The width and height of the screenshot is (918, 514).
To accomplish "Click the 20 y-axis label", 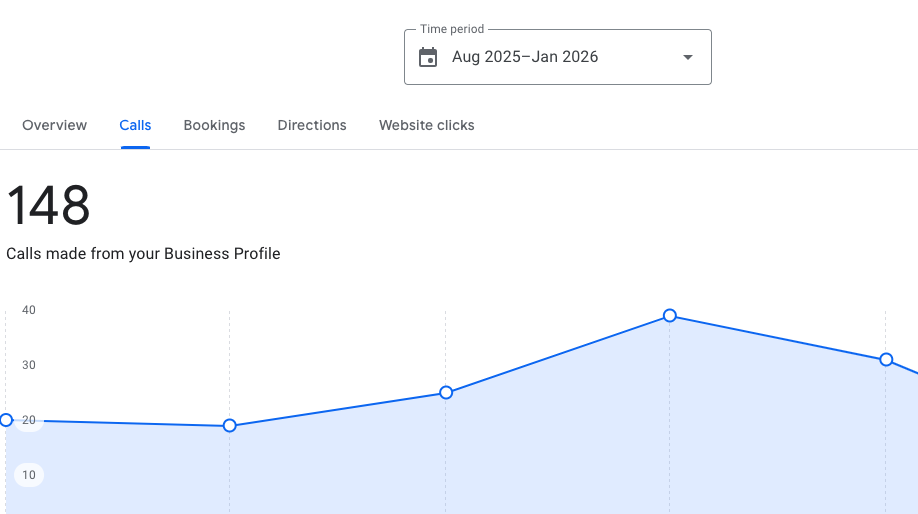I will click(29, 420).
